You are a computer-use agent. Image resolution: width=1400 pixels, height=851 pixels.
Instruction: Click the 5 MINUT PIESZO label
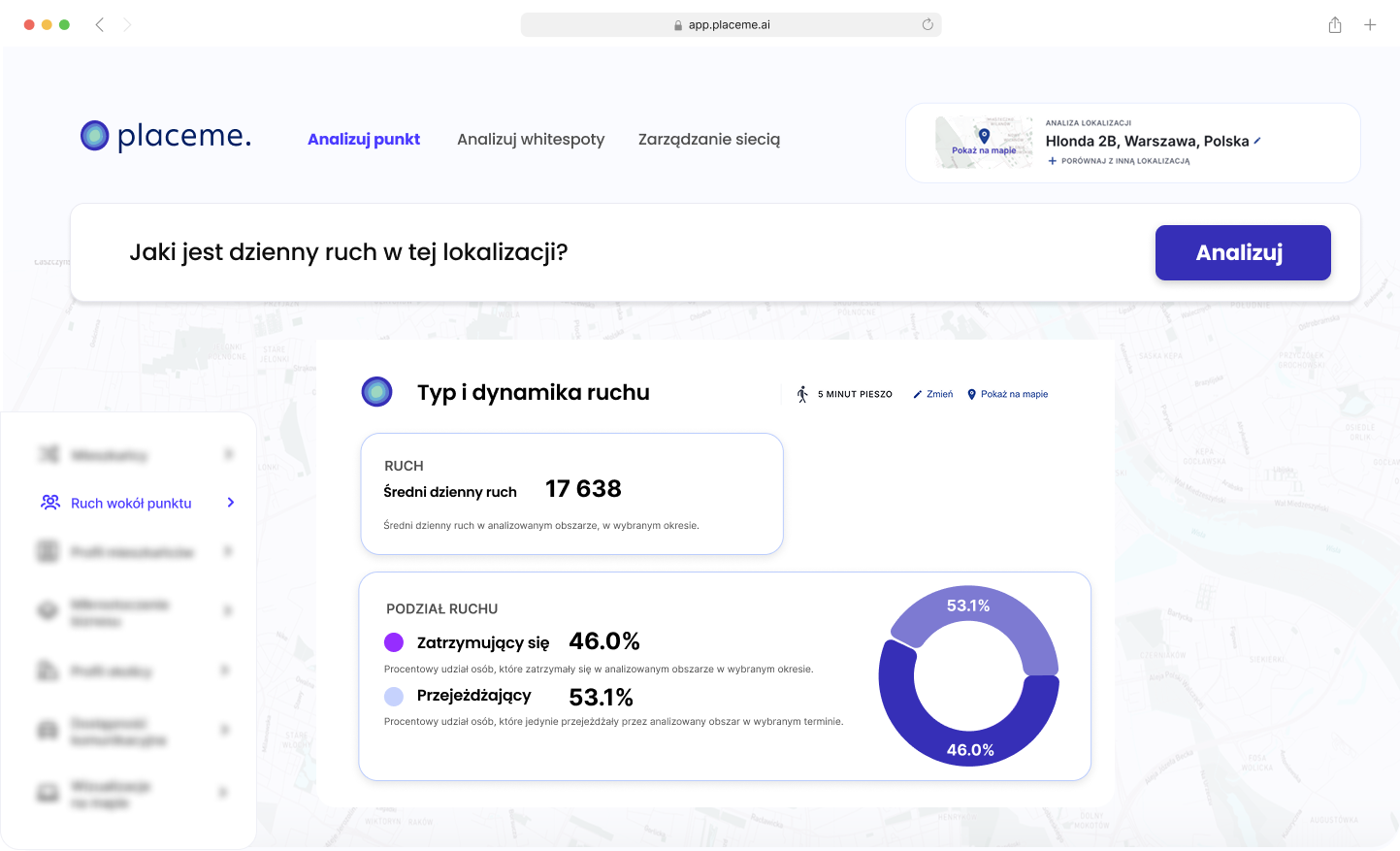click(855, 394)
